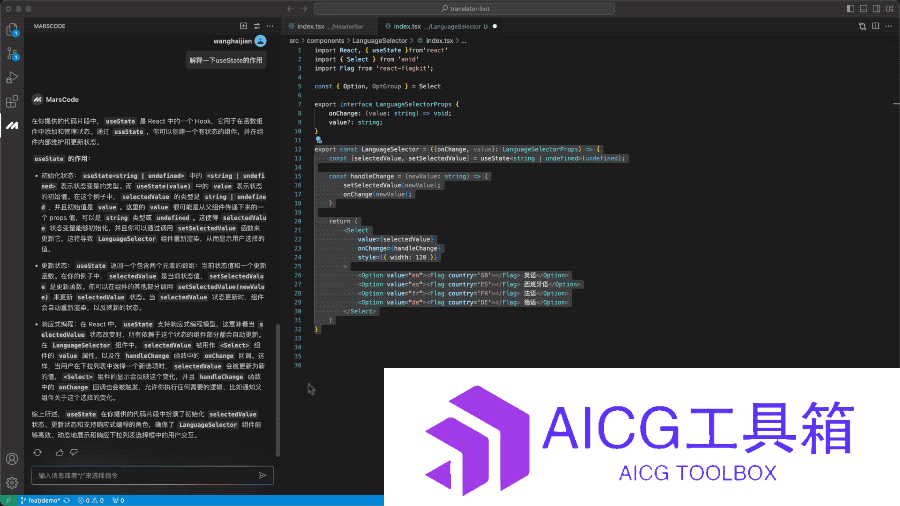
Task: Open remote window indicator in status bar
Action: tap(7, 500)
